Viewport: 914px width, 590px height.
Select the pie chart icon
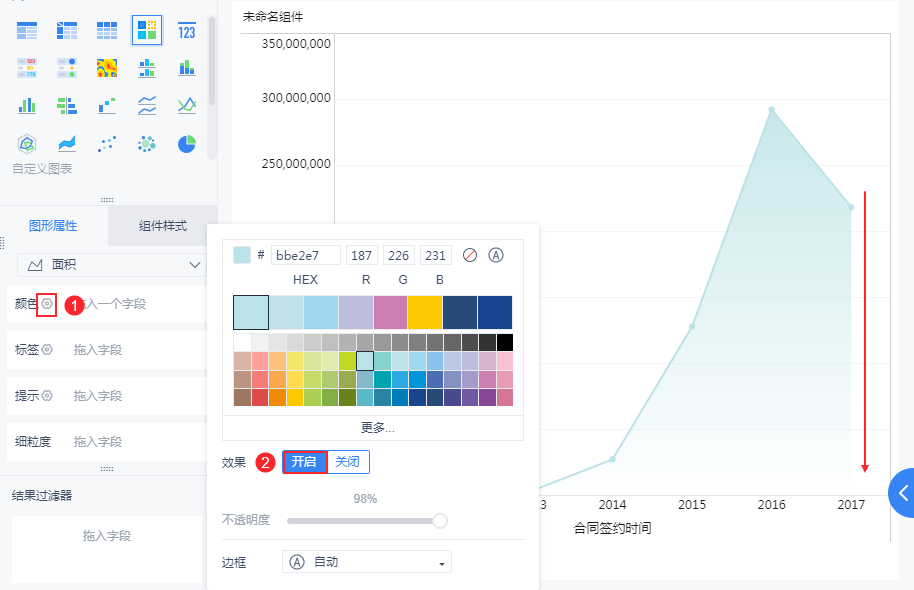[x=187, y=143]
